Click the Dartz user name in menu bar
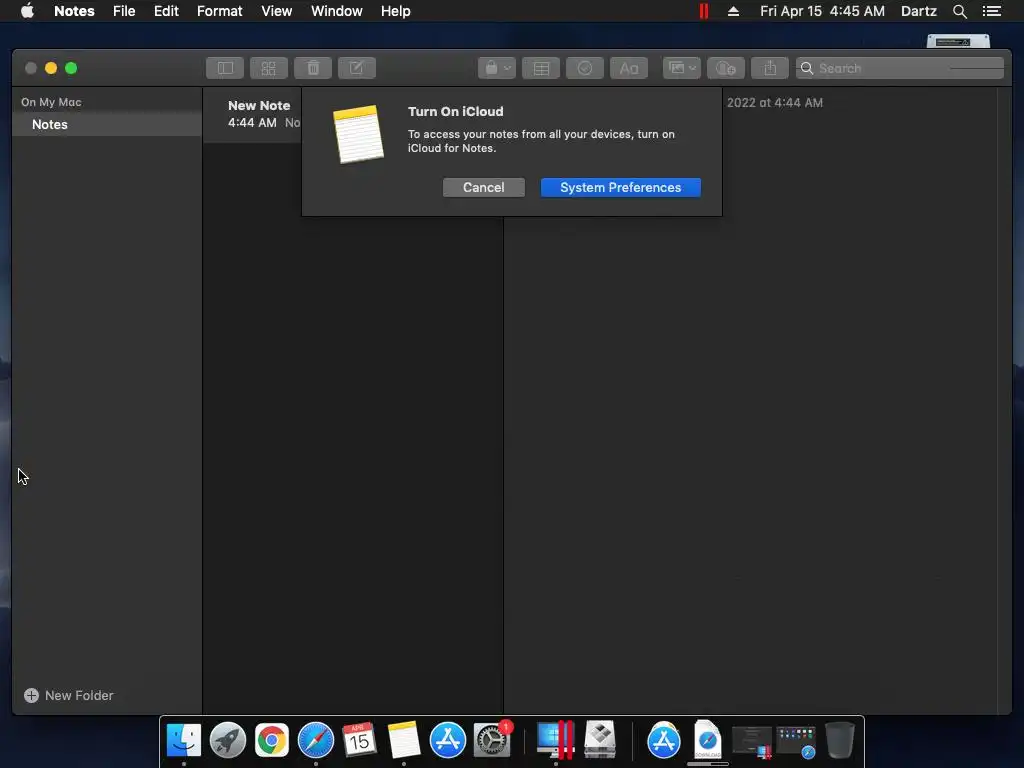The width and height of the screenshot is (1024, 768). click(x=918, y=11)
